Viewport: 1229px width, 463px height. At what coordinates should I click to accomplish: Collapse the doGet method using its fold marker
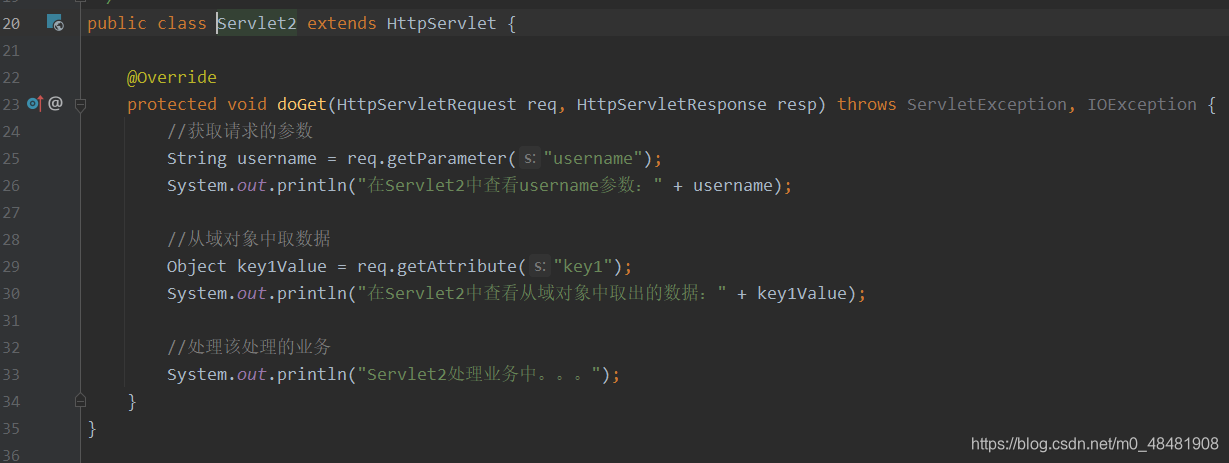[81, 103]
